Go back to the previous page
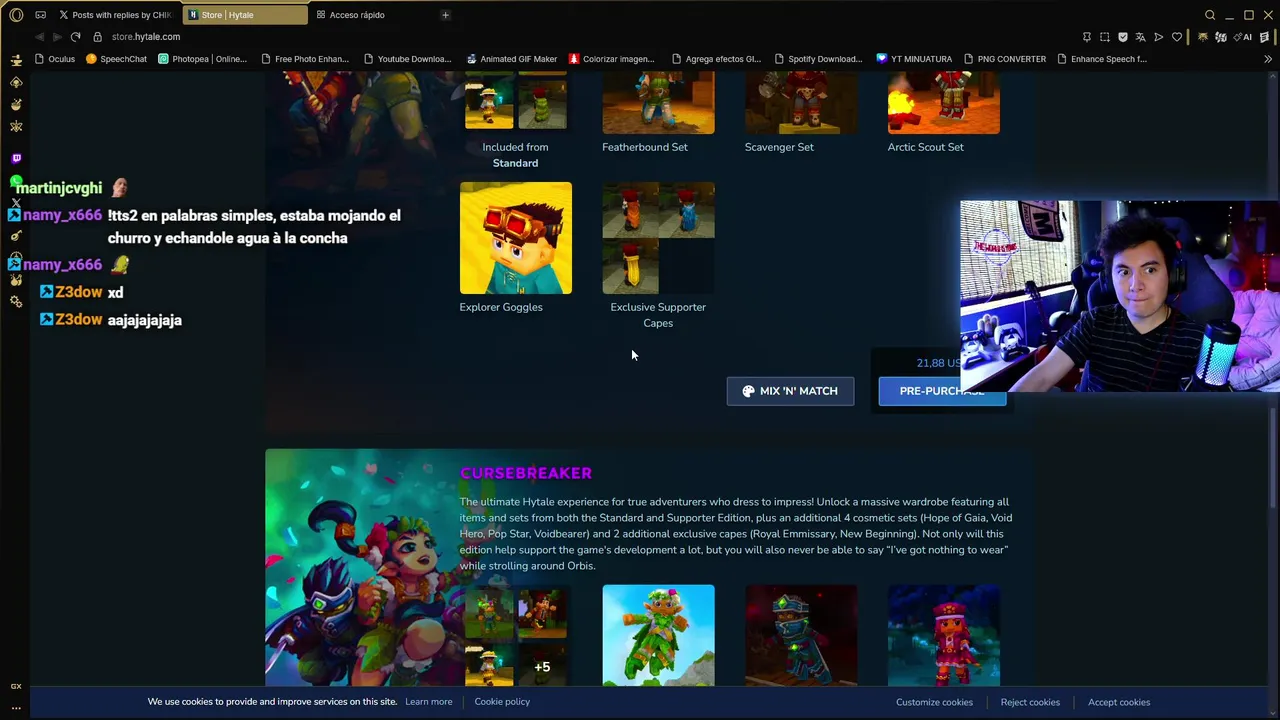The width and height of the screenshot is (1280, 720). click(x=40, y=37)
